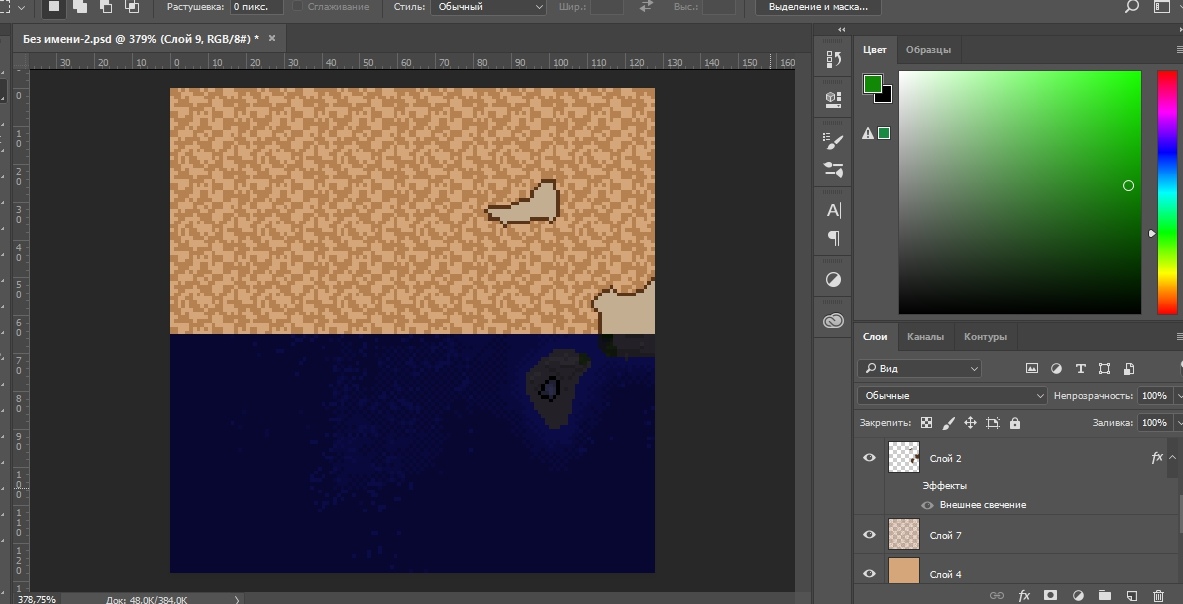Switch to the Контуры tab
This screenshot has width=1183, height=604.
[x=985, y=337]
